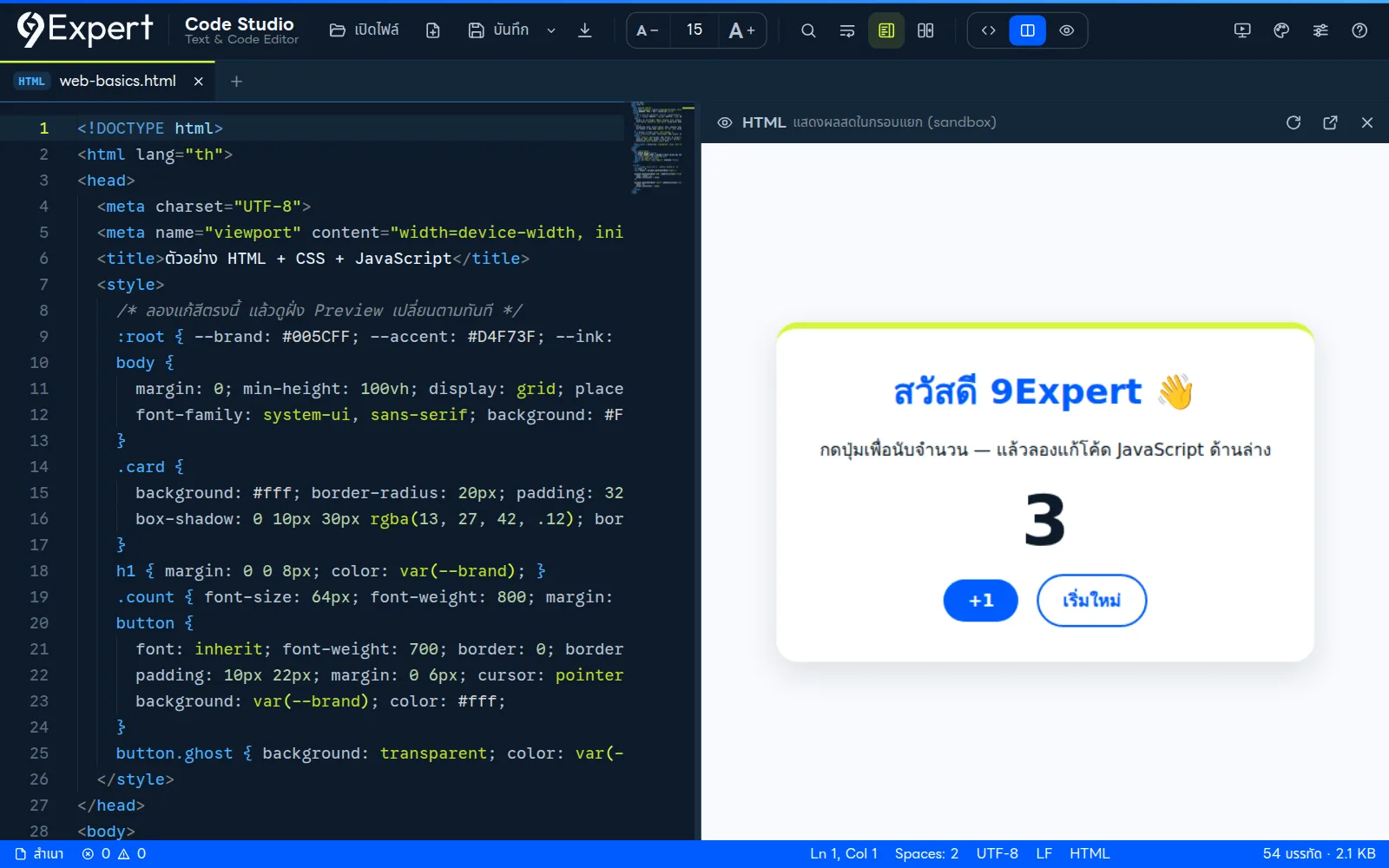Show warnings count in the status bar
This screenshot has width=1389, height=868.
point(132,854)
